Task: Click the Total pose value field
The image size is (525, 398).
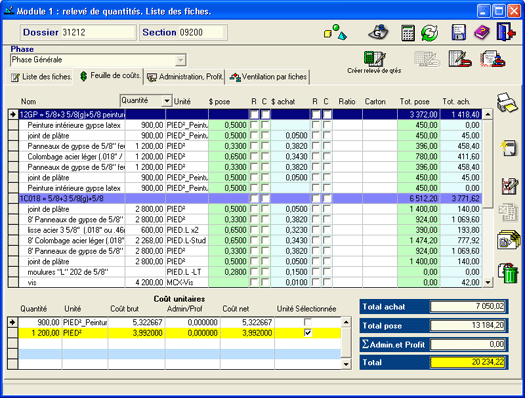Action: (468, 325)
